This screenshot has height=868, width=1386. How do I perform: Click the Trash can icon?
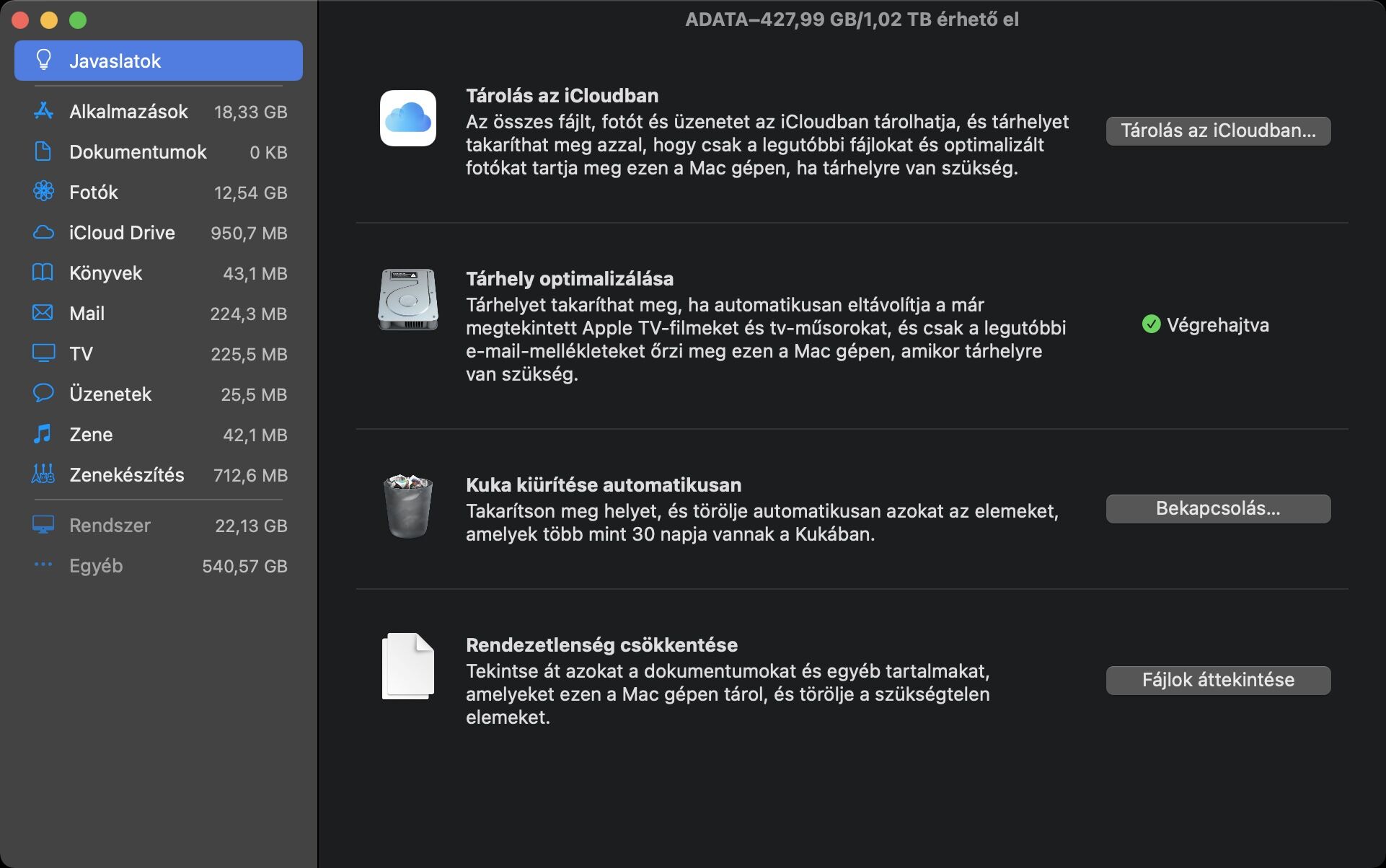(x=408, y=506)
